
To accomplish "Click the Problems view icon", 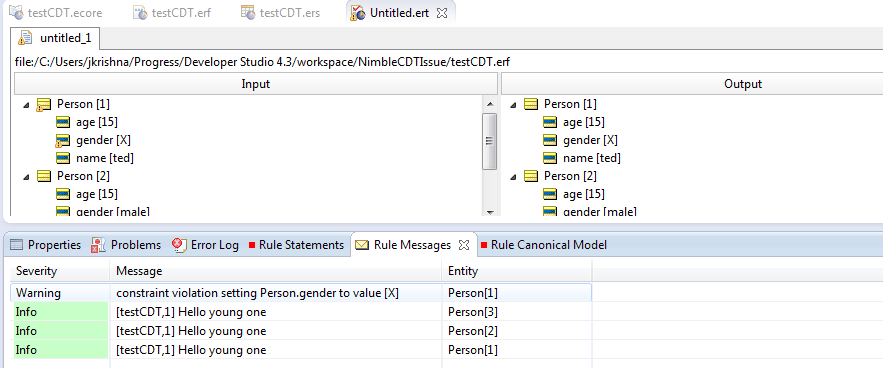I will [99, 245].
